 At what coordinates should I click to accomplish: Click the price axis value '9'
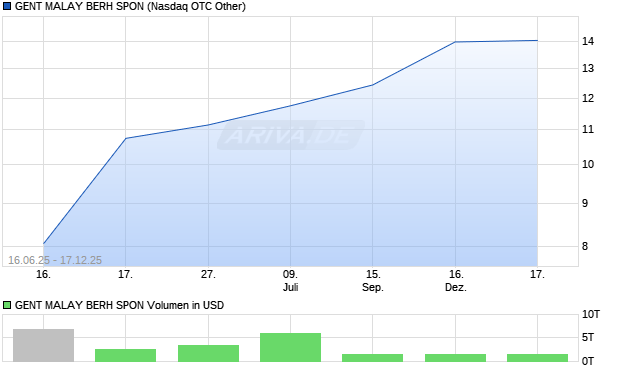click(x=585, y=203)
